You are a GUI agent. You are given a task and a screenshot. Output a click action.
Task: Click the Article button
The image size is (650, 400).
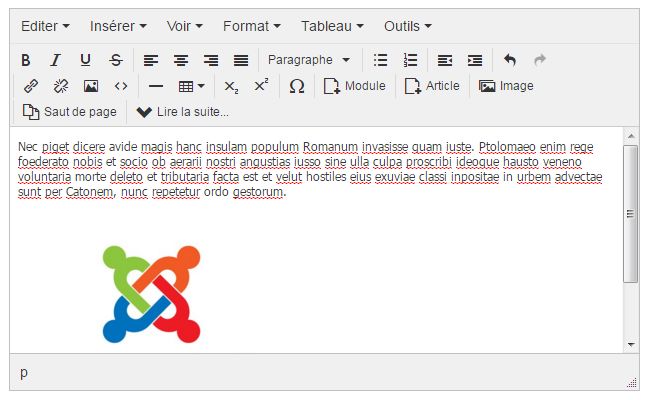tap(432, 86)
